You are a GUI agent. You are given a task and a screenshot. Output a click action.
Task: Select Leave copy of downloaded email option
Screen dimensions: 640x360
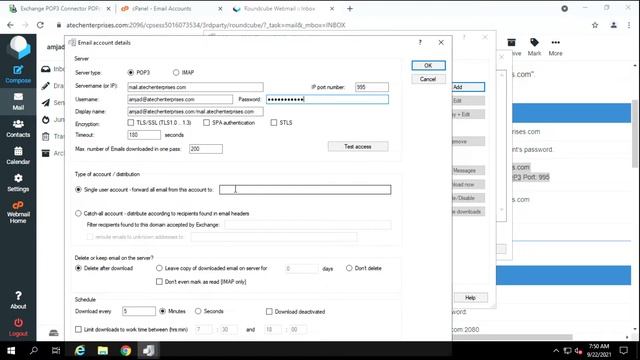159,268
